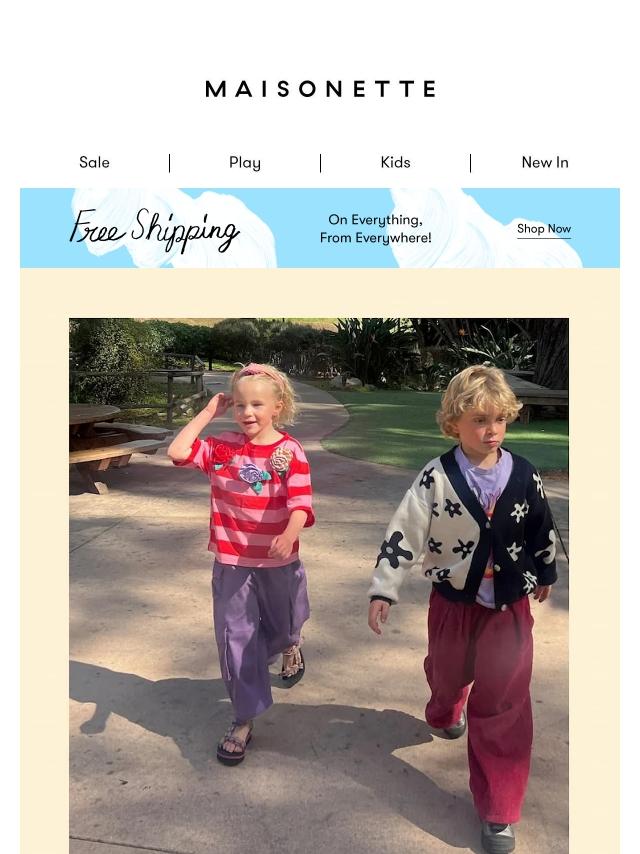Click the Shop Now link
The image size is (640, 854).
[x=544, y=229]
